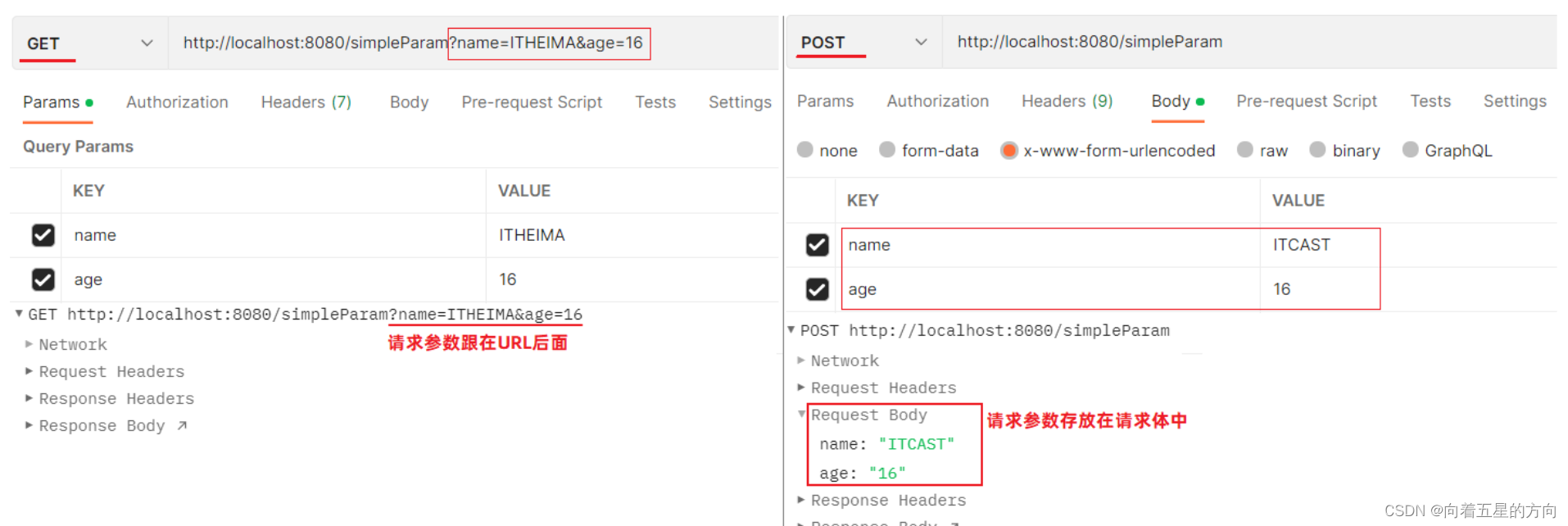Choose the GraphQL body option
1568x526 pixels.
pyautogui.click(x=1411, y=150)
